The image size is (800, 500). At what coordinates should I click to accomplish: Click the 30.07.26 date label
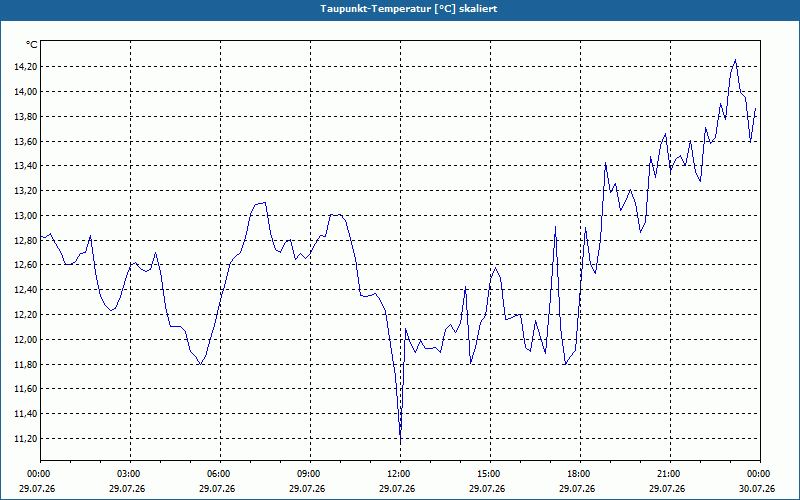coord(757,489)
